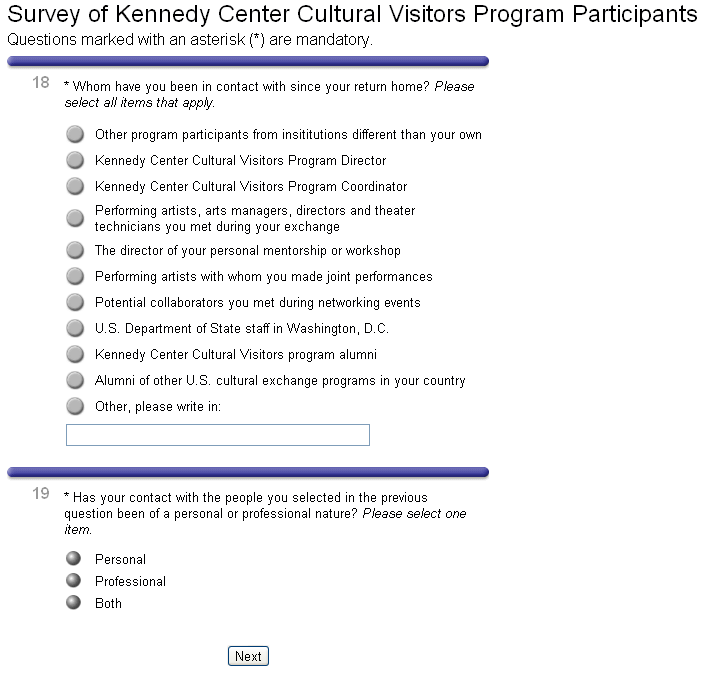Viewport: 708px width, 676px height.
Task: Check the 'Other, please write in' option
Action: click(75, 406)
